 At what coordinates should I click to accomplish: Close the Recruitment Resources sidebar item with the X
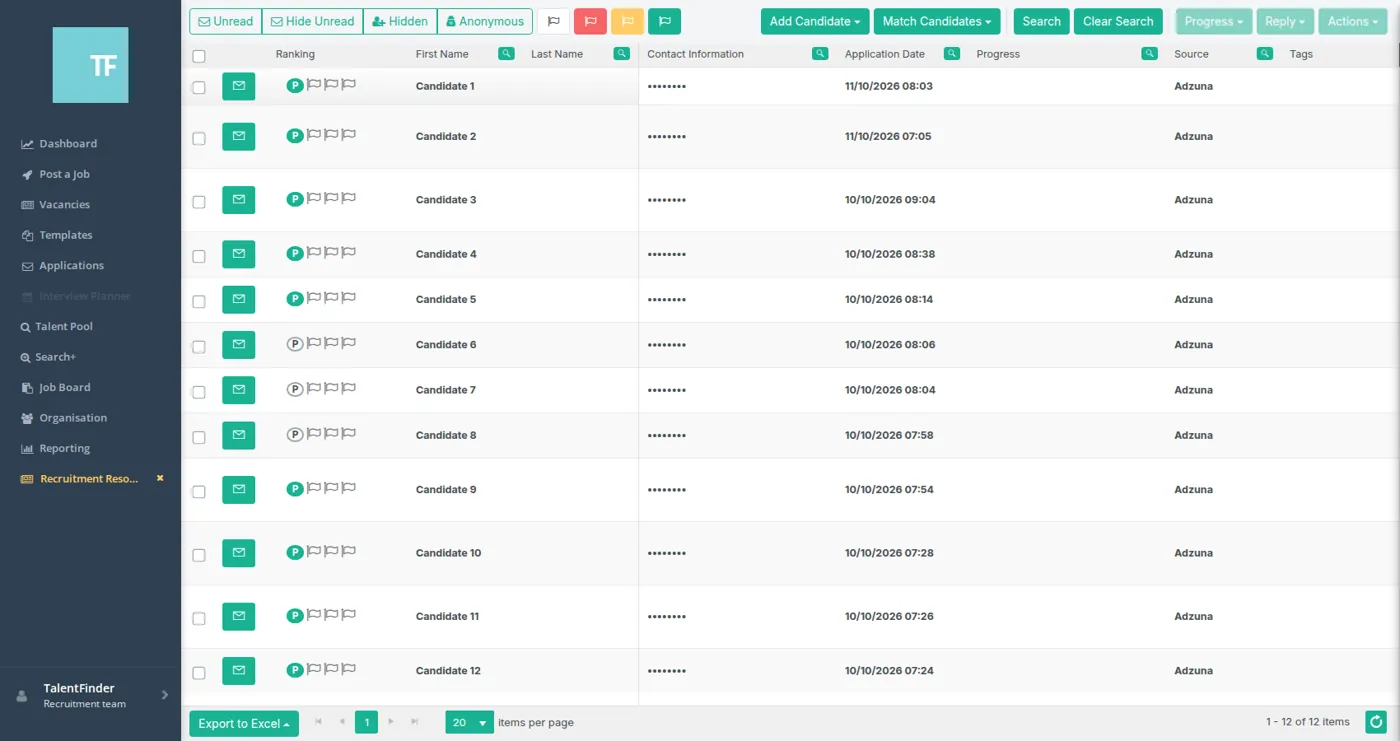[160, 478]
